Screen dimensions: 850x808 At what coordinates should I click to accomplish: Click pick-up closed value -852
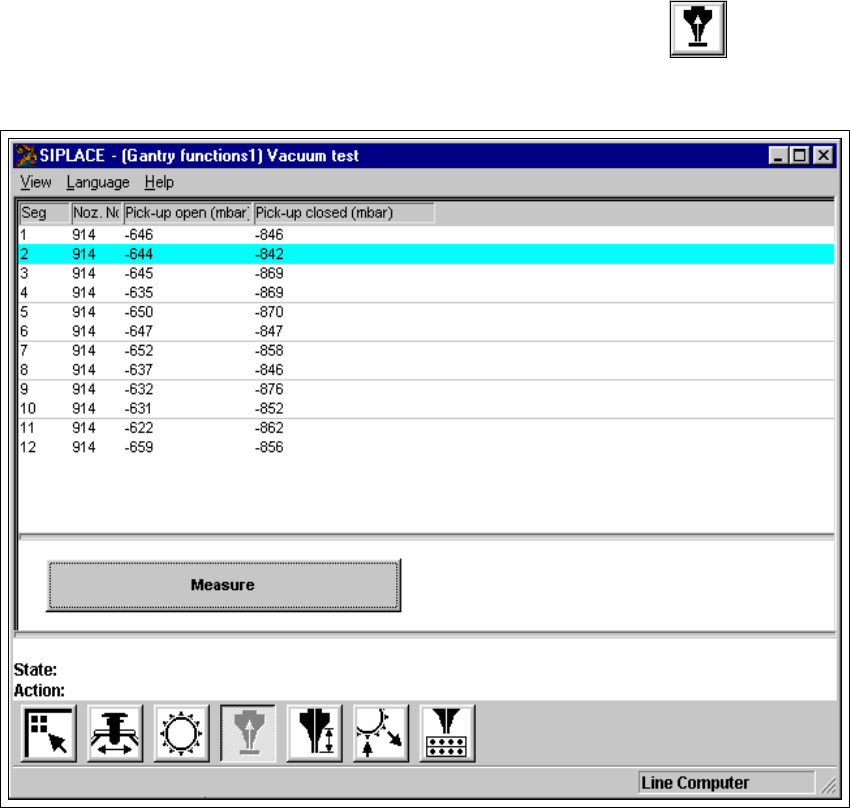(x=269, y=409)
